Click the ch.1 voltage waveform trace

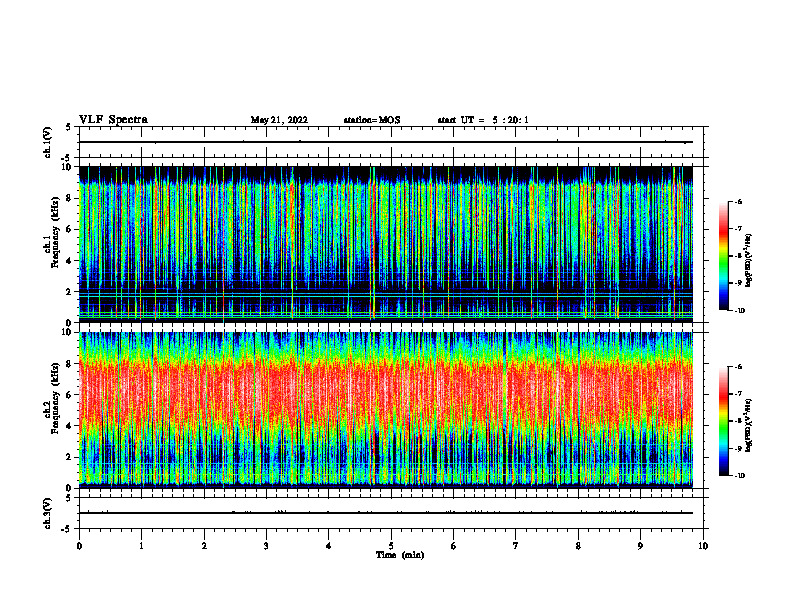click(x=386, y=142)
